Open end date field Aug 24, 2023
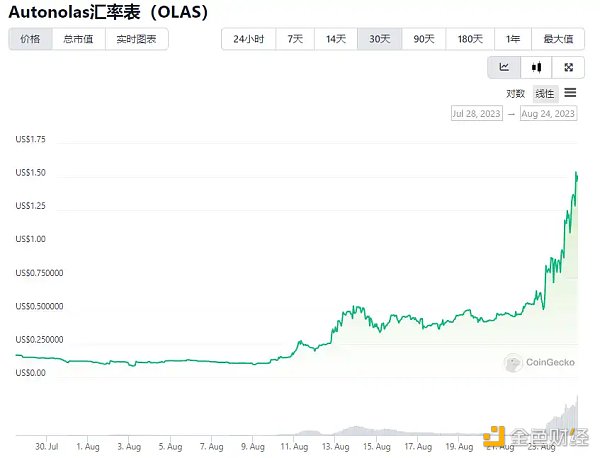Viewport: 600px width, 458px height. [x=548, y=114]
